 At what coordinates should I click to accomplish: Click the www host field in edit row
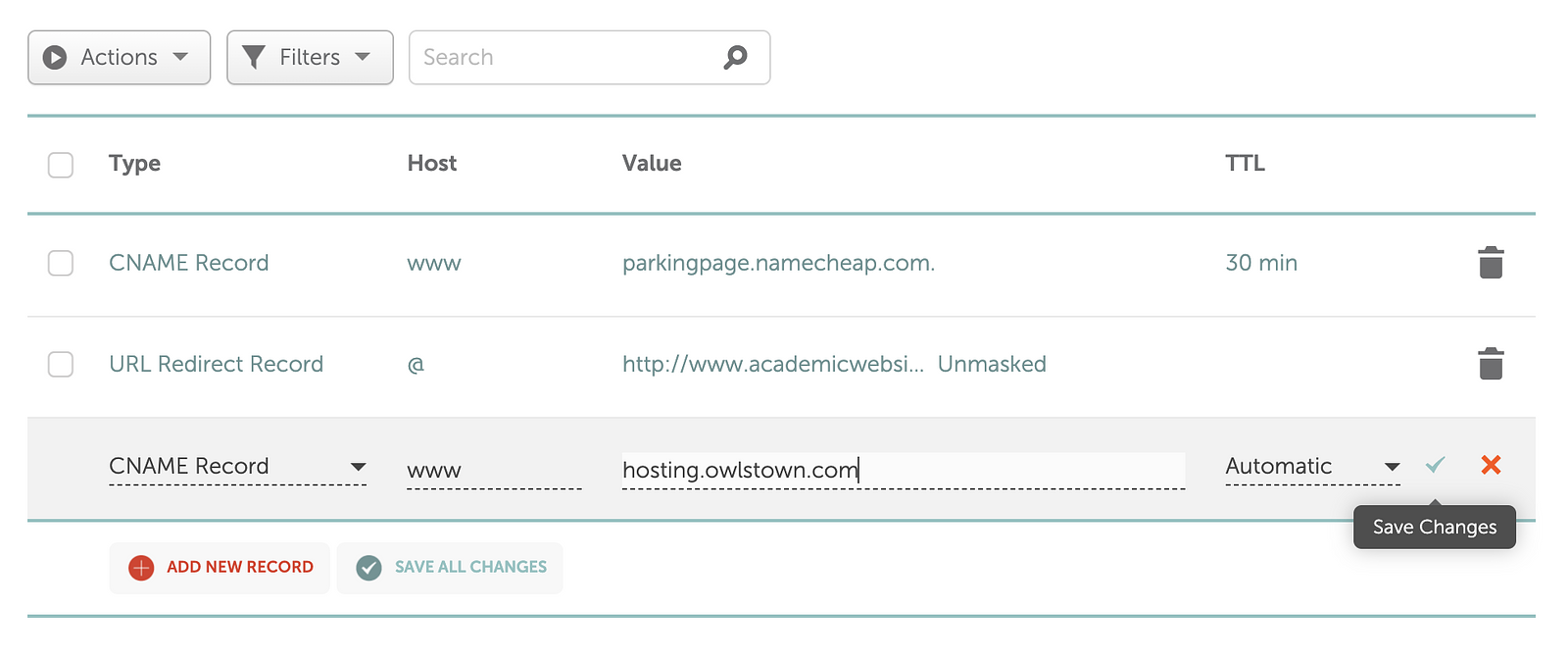[494, 470]
